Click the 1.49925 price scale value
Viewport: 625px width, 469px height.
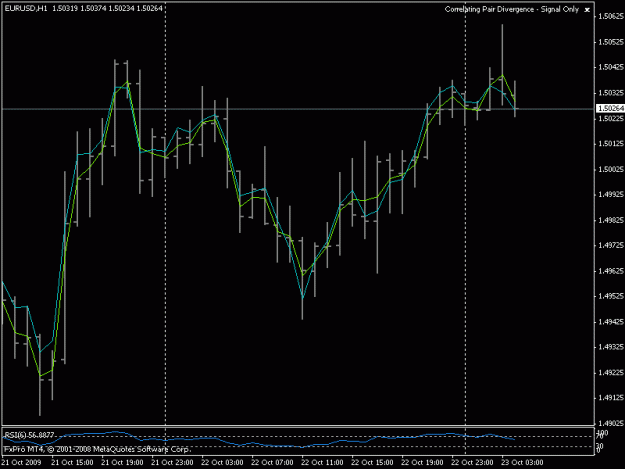coord(611,194)
